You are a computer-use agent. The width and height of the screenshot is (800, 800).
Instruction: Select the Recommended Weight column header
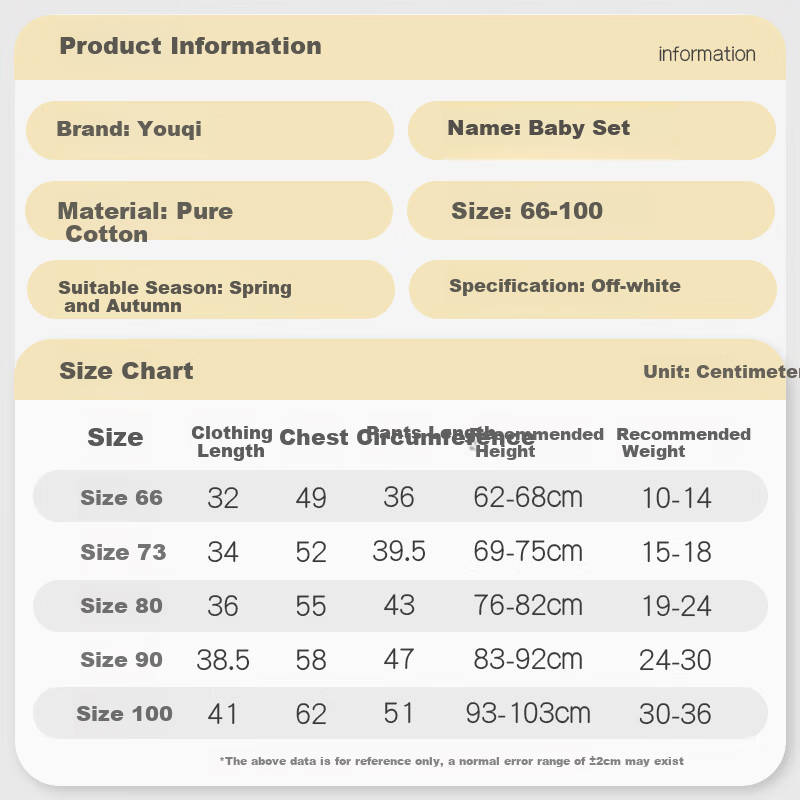(684, 442)
